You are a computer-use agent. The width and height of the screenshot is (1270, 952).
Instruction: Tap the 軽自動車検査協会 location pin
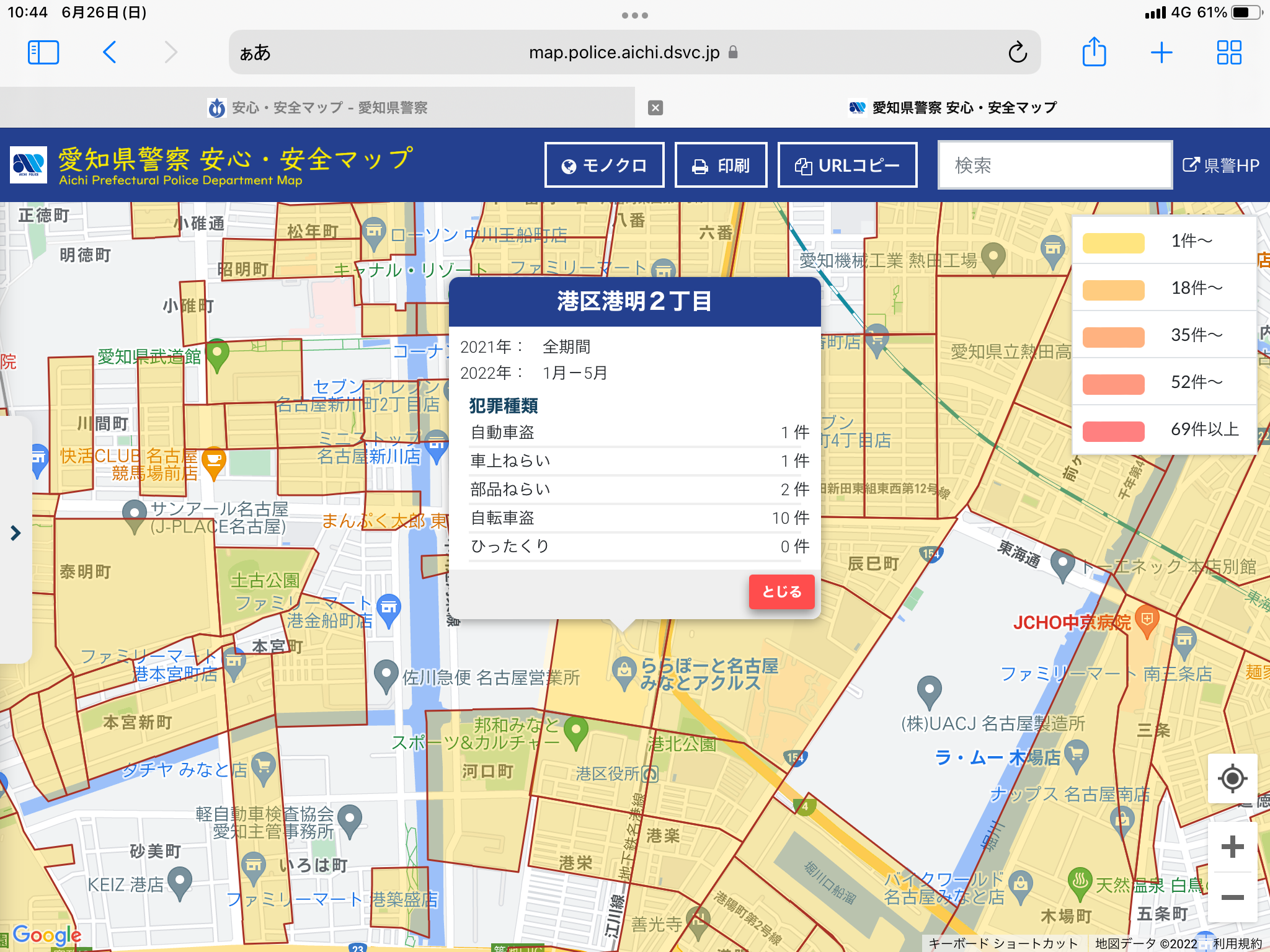[x=350, y=821]
